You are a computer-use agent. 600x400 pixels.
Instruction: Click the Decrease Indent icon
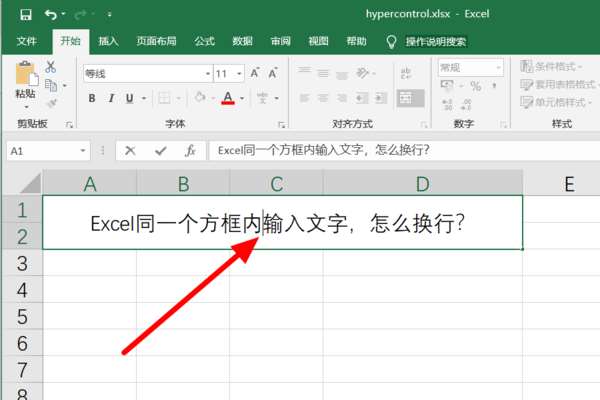pos(362,98)
